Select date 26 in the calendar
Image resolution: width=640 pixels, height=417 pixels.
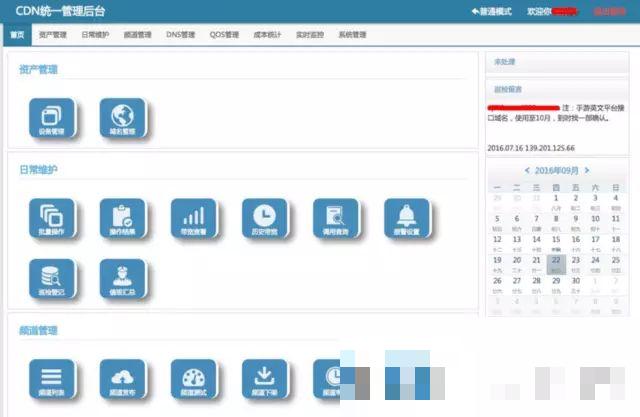click(x=497, y=285)
